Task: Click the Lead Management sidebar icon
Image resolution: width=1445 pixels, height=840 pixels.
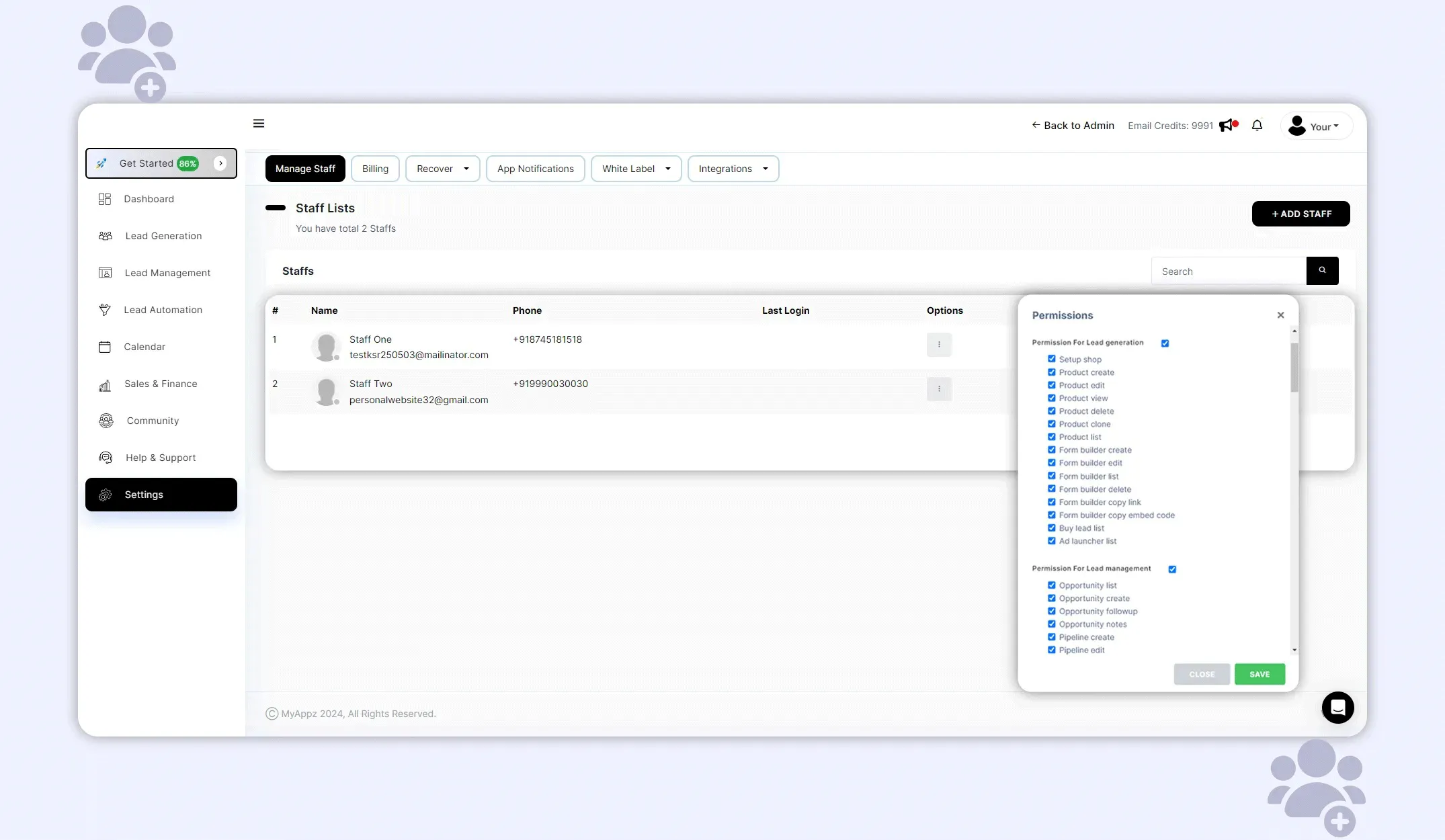Action: 106,273
